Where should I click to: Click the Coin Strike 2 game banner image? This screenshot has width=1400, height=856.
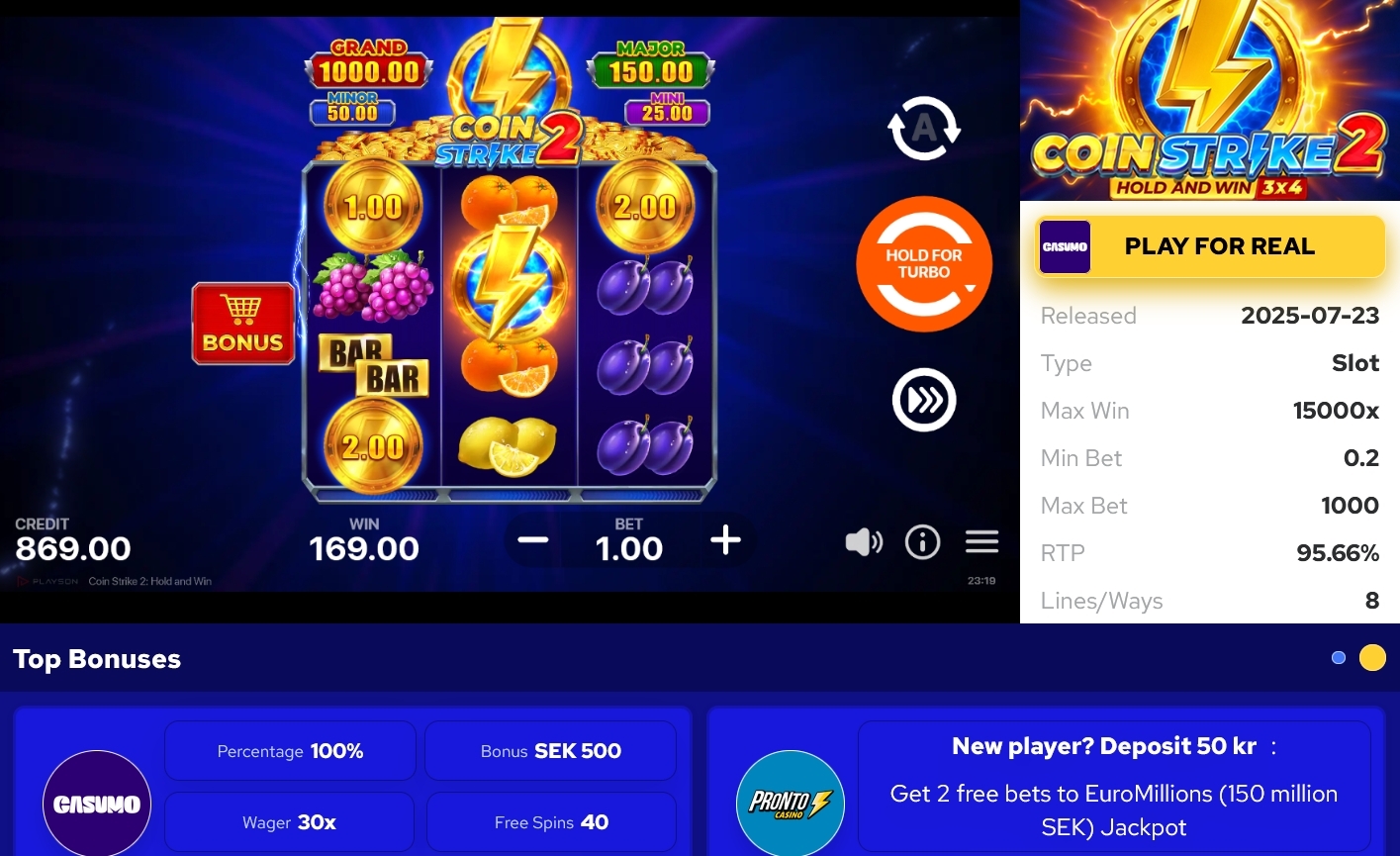pos(1210,100)
